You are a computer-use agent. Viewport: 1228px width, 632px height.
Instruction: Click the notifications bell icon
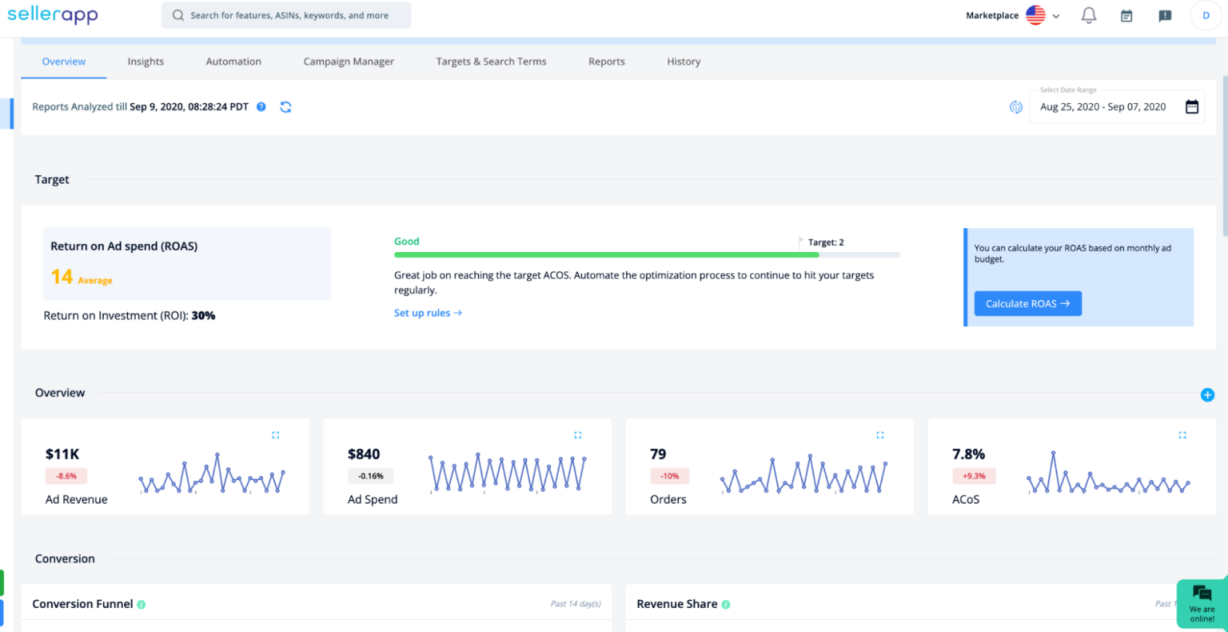click(1089, 16)
